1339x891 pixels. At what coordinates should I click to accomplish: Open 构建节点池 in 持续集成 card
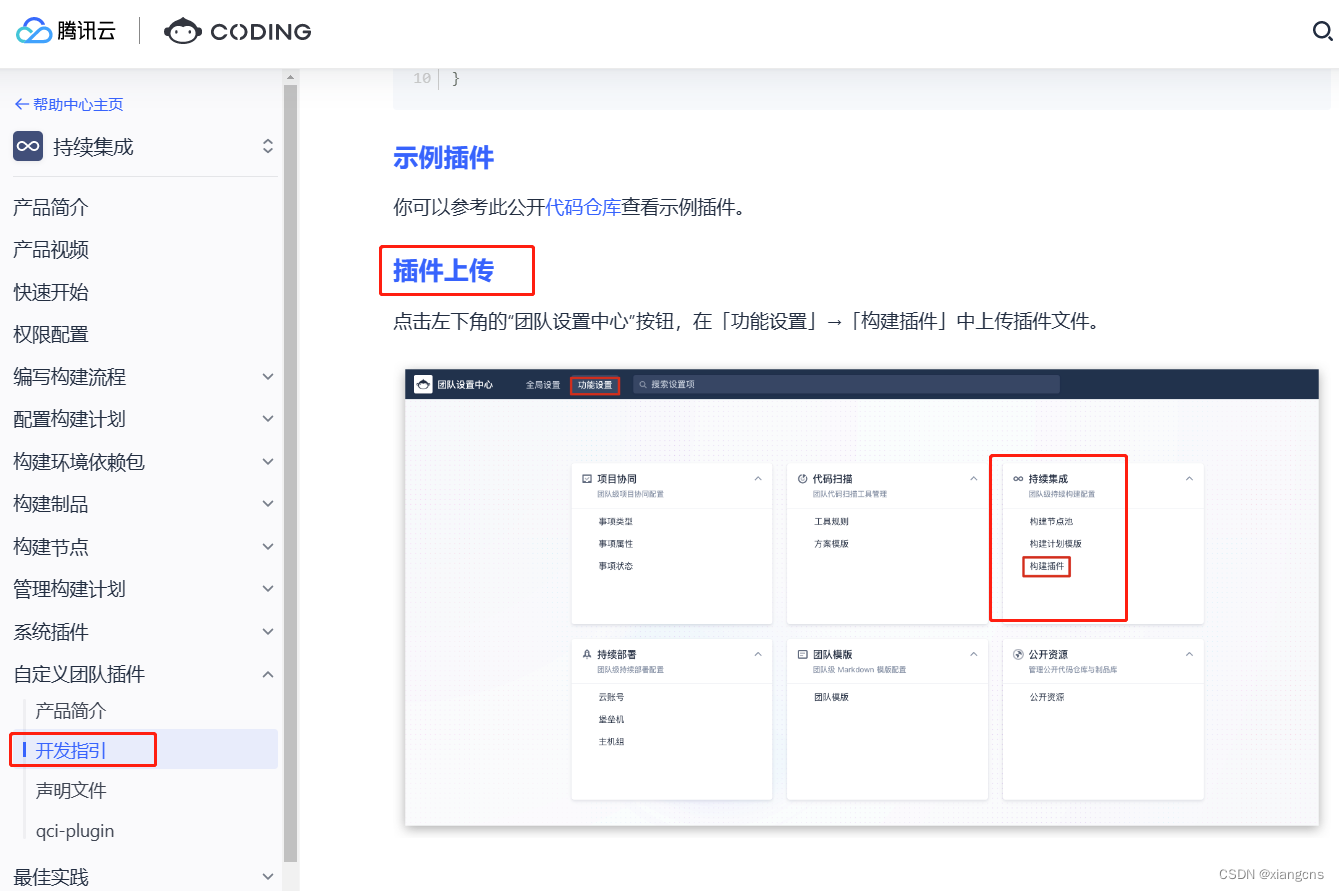click(1051, 522)
